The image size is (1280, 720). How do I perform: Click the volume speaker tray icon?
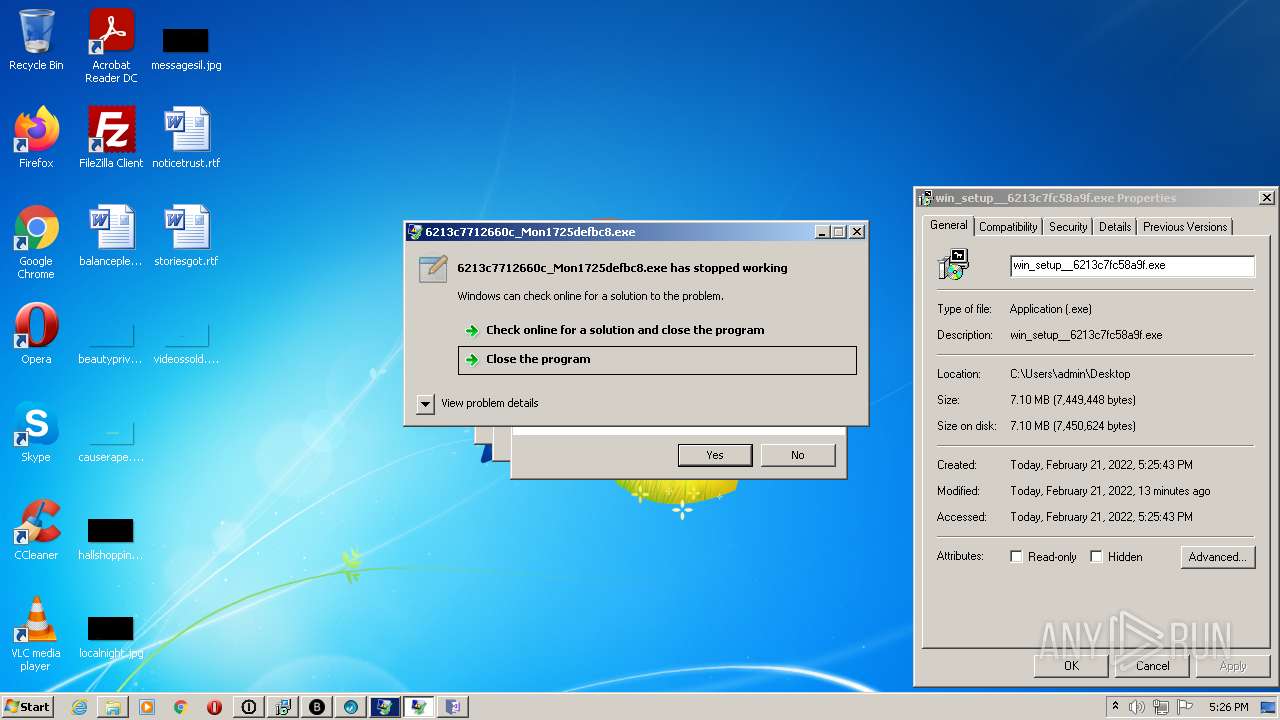click(1137, 707)
